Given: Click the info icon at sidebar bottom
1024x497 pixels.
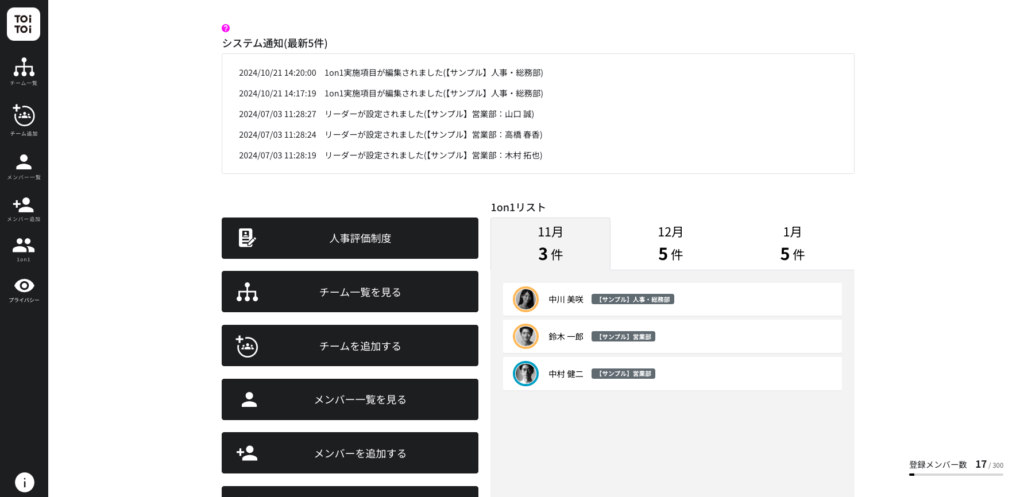Looking at the screenshot, I should click(24, 482).
